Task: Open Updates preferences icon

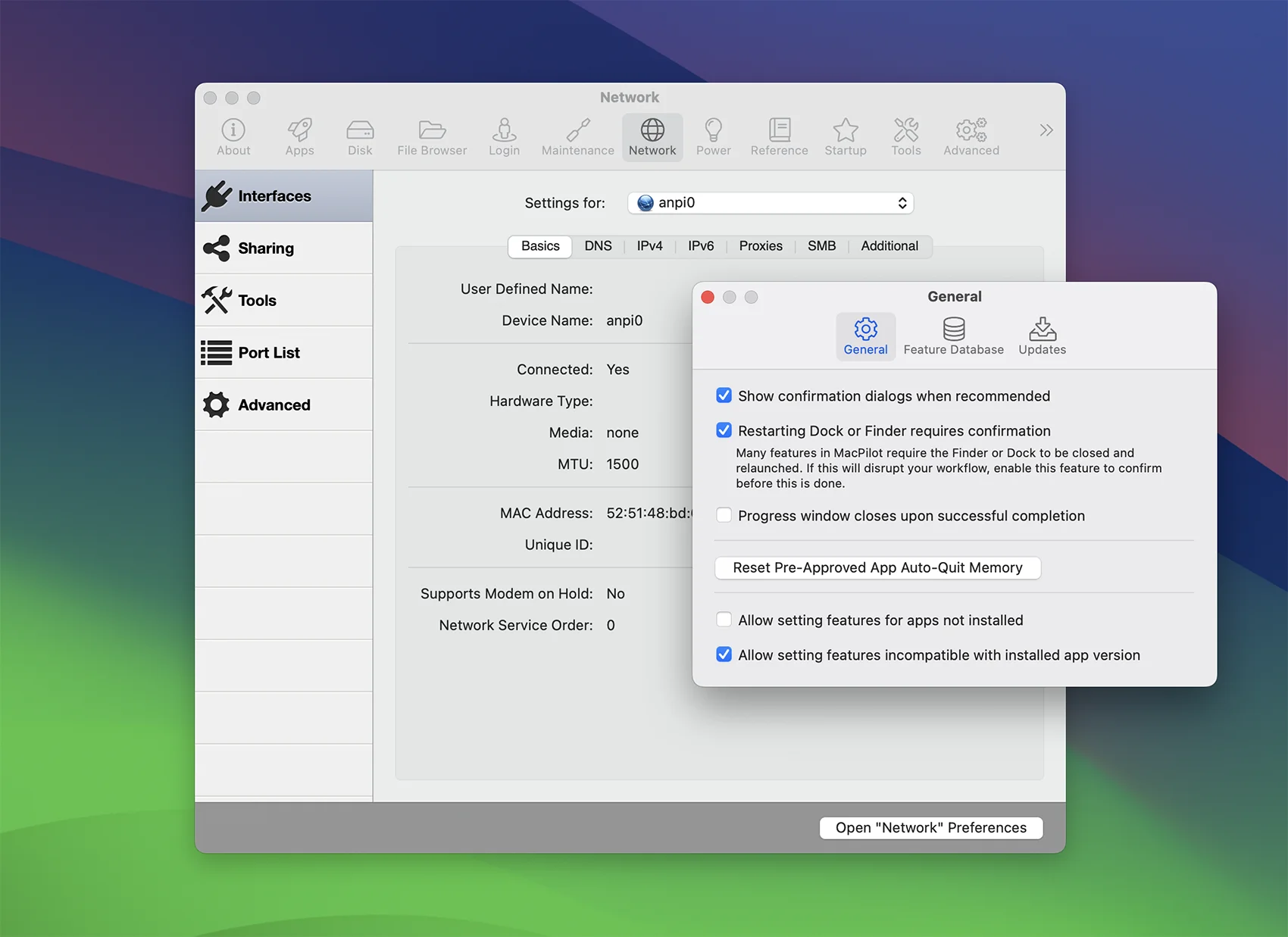Action: point(1043,336)
